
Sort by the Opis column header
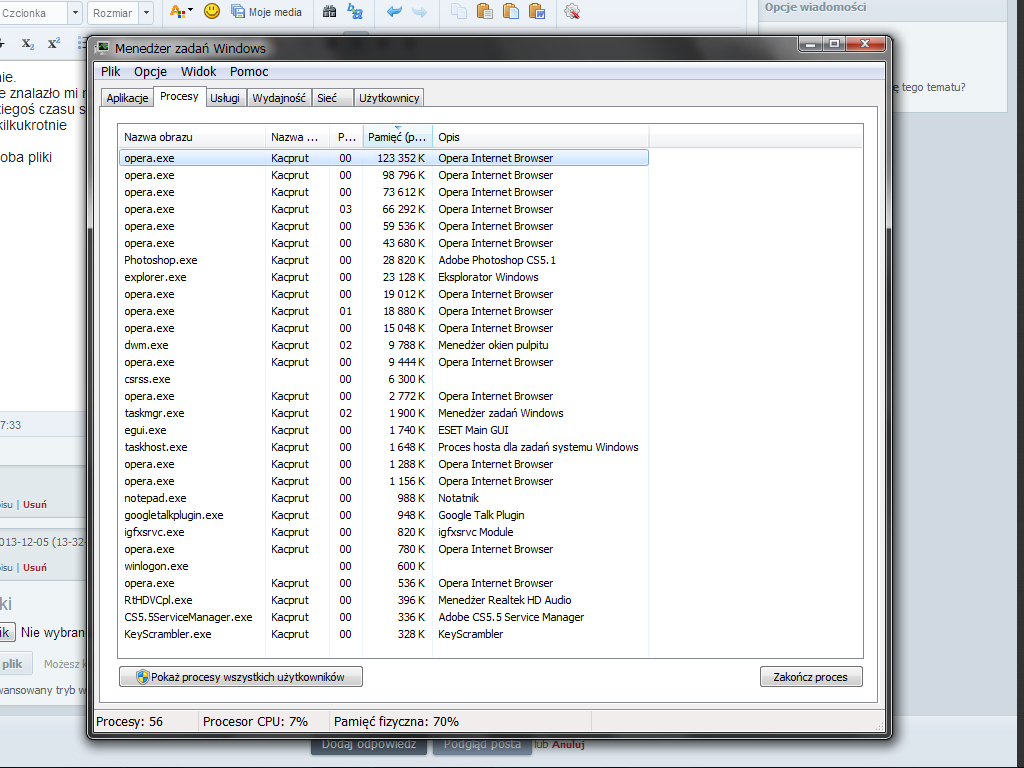click(541, 137)
